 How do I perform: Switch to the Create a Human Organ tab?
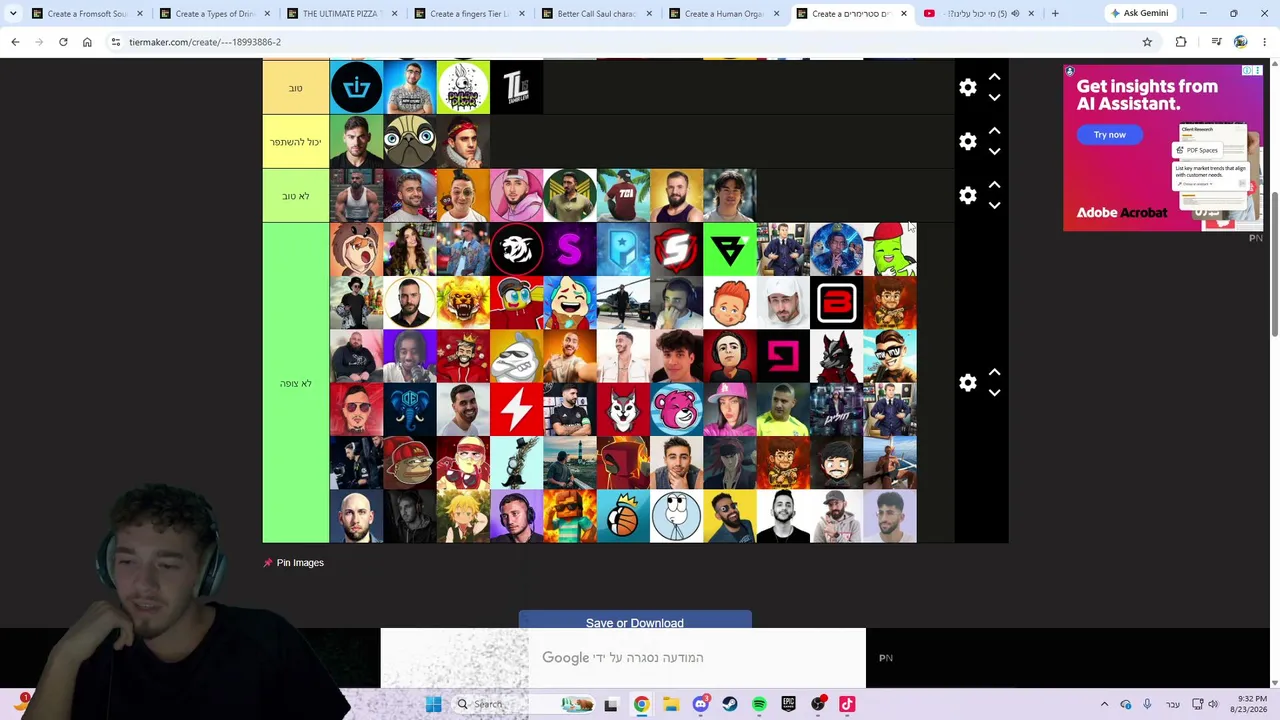(x=725, y=14)
